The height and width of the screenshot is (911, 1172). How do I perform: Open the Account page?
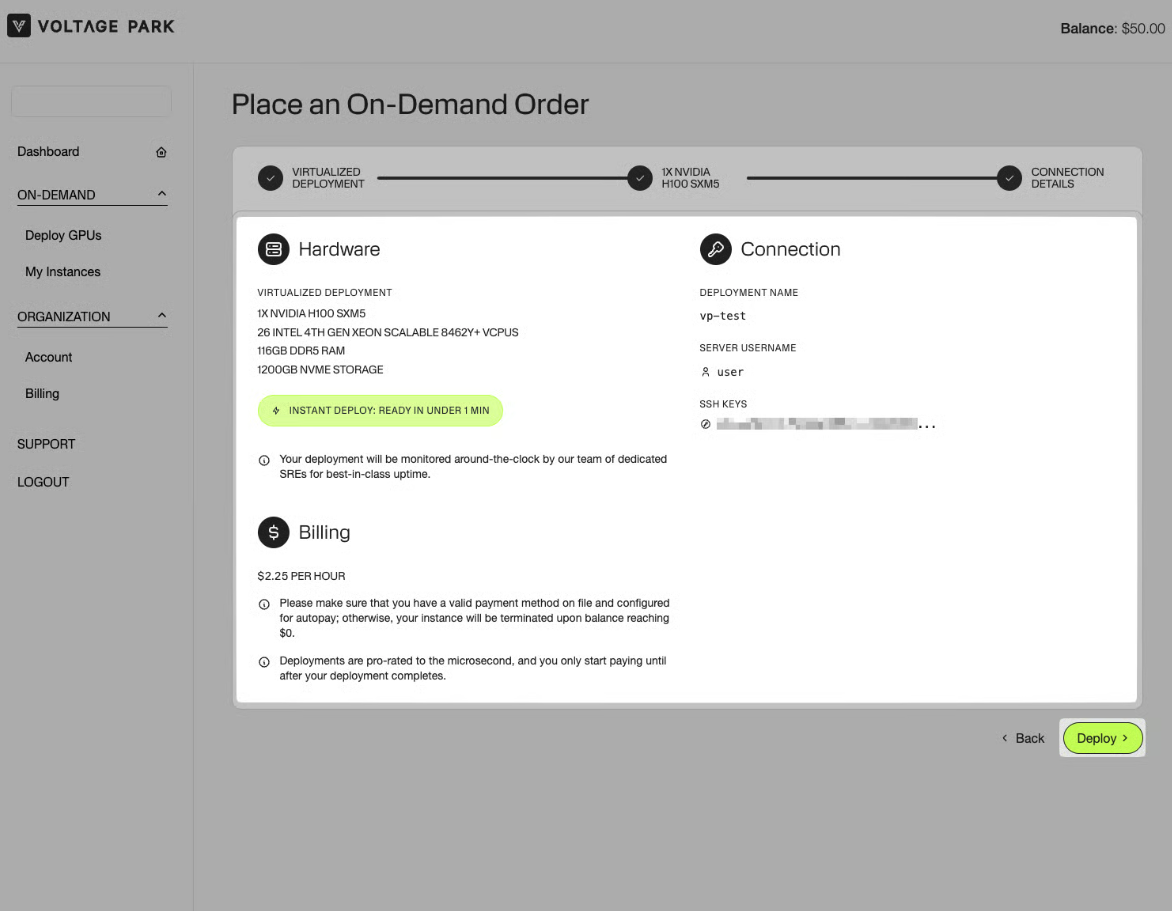49,357
